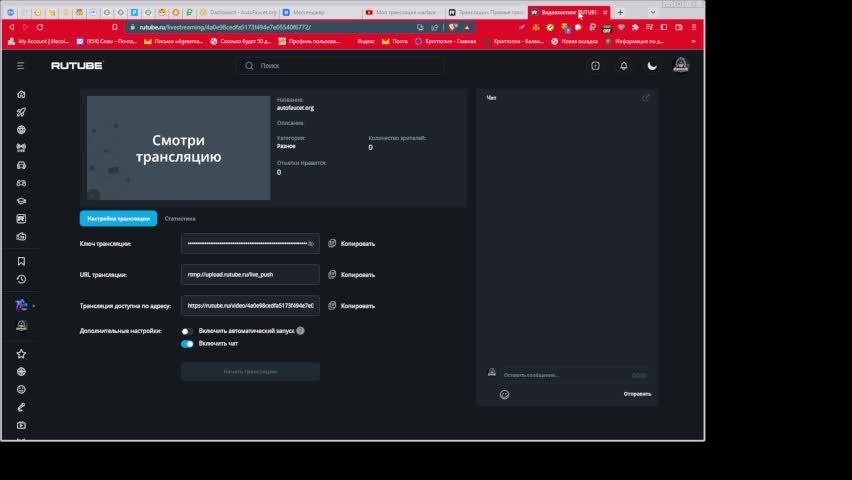Open the pencil icon in the sidebar
Viewport: 852px width, 480px height.
pos(21,408)
